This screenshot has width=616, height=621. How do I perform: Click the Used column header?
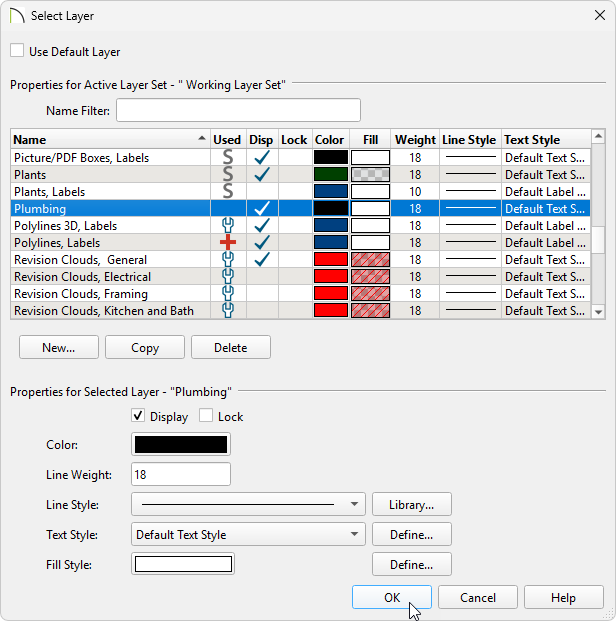click(227, 139)
